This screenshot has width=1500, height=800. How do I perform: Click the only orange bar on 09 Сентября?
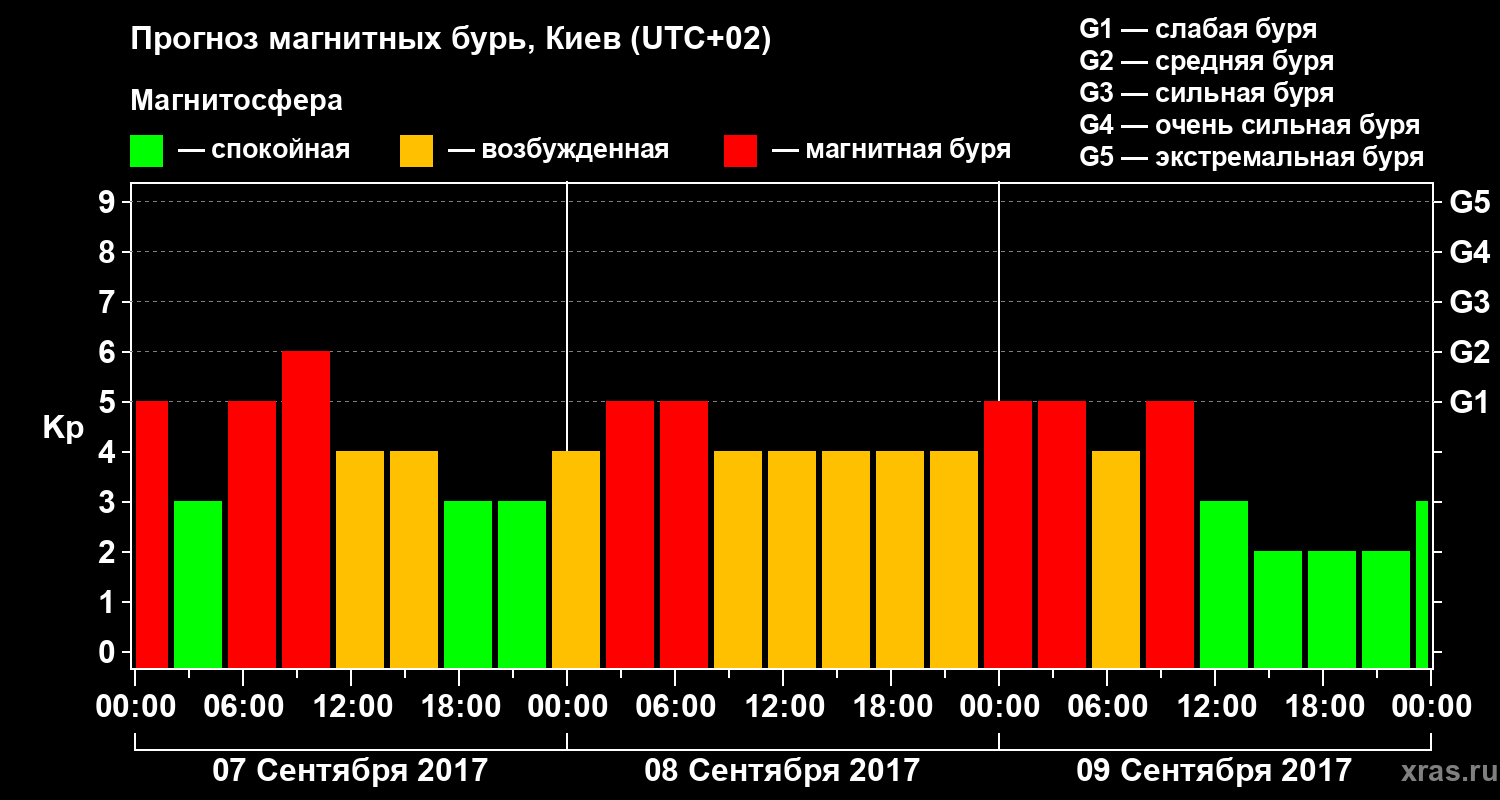[x=1116, y=559]
